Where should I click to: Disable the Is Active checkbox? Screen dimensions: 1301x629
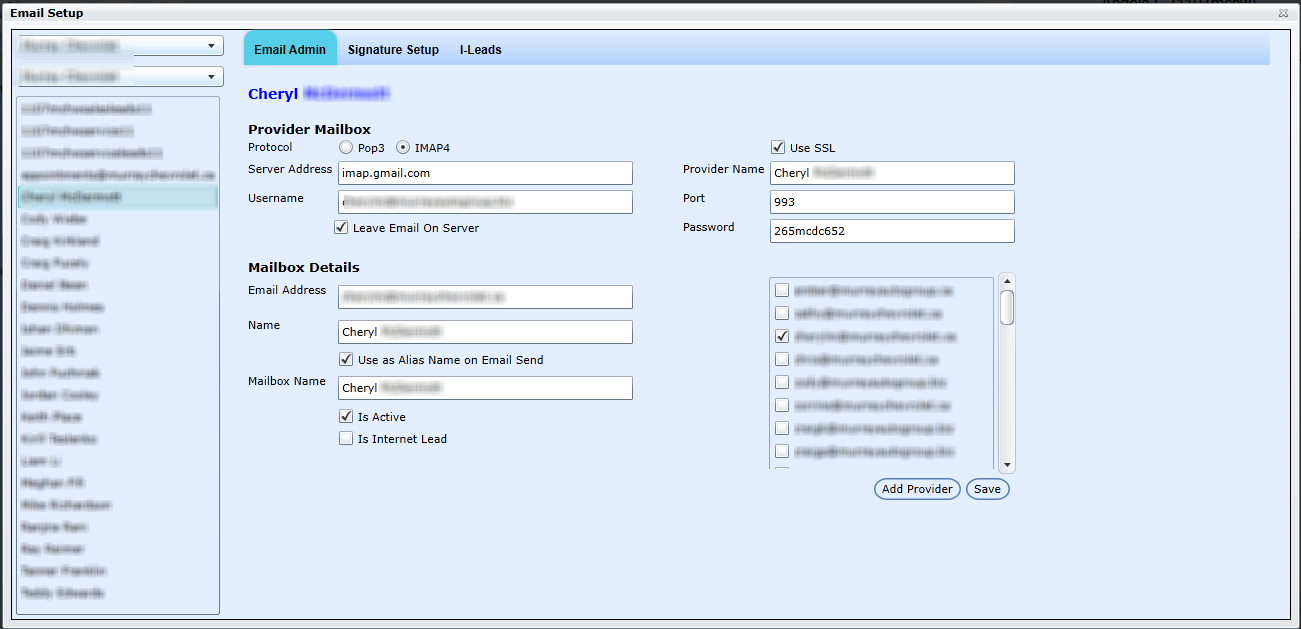[346, 417]
